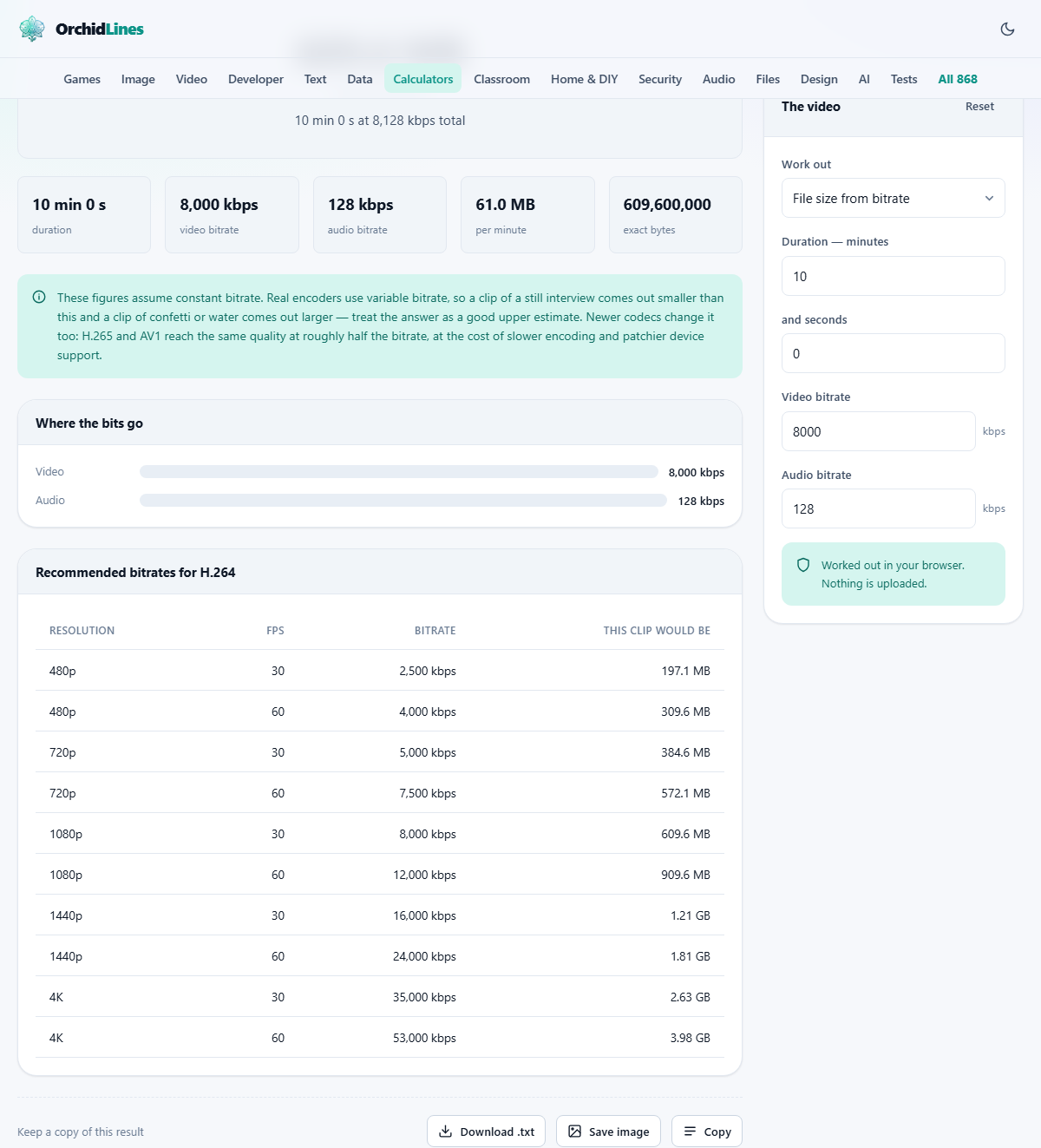Click the seconds input field
This screenshot has width=1041, height=1148.
click(893, 353)
